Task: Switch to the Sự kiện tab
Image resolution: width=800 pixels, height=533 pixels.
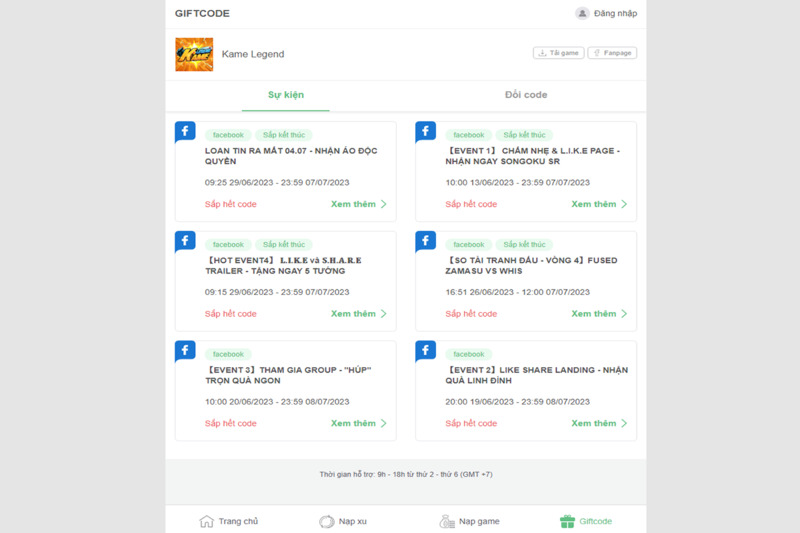Action: (x=285, y=95)
